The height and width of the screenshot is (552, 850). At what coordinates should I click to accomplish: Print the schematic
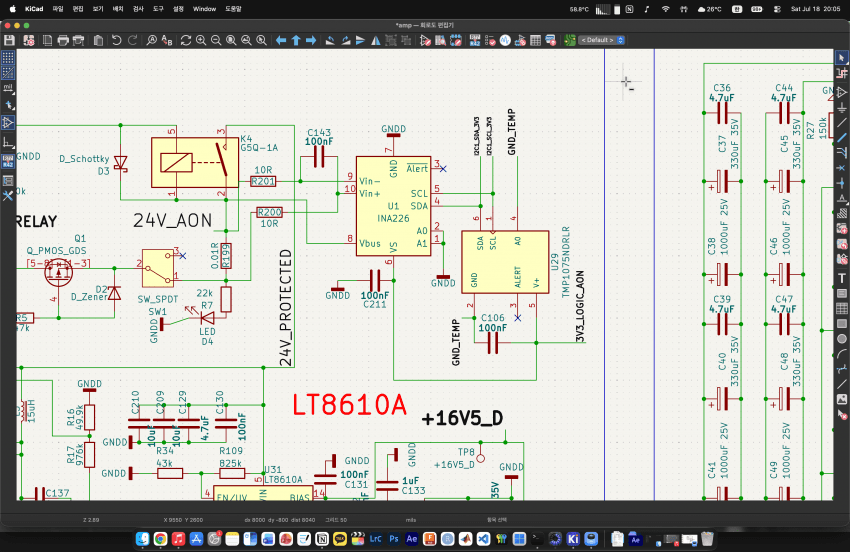point(63,40)
